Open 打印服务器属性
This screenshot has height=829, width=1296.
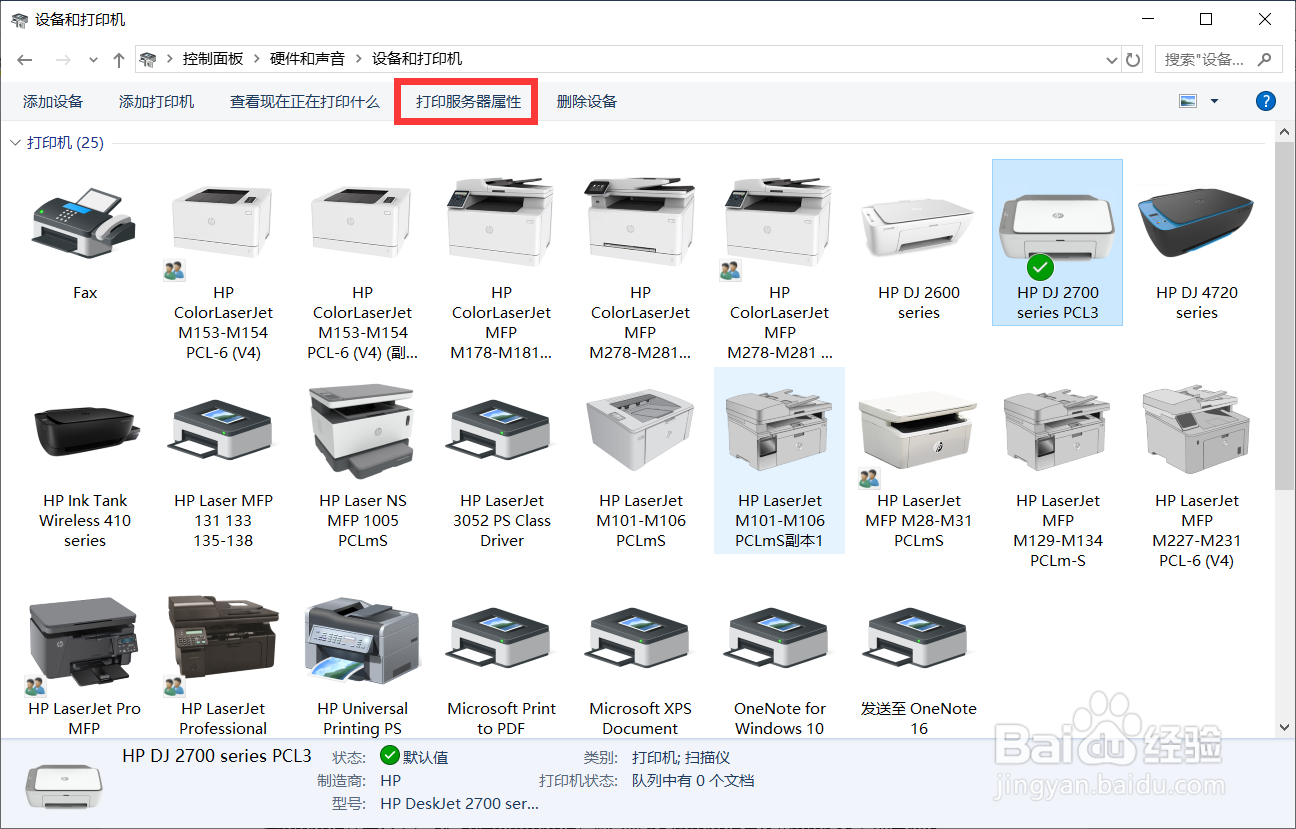[468, 101]
